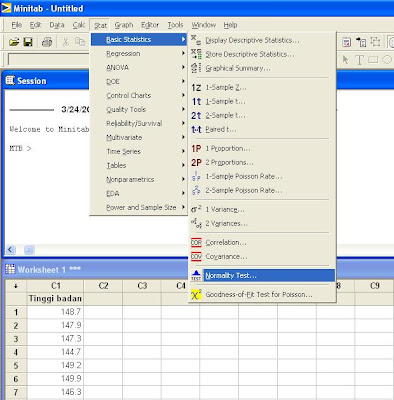Click the worksheet data direction arrow cell
Image resolution: width=394 pixels, height=400 pixels.
point(16,286)
